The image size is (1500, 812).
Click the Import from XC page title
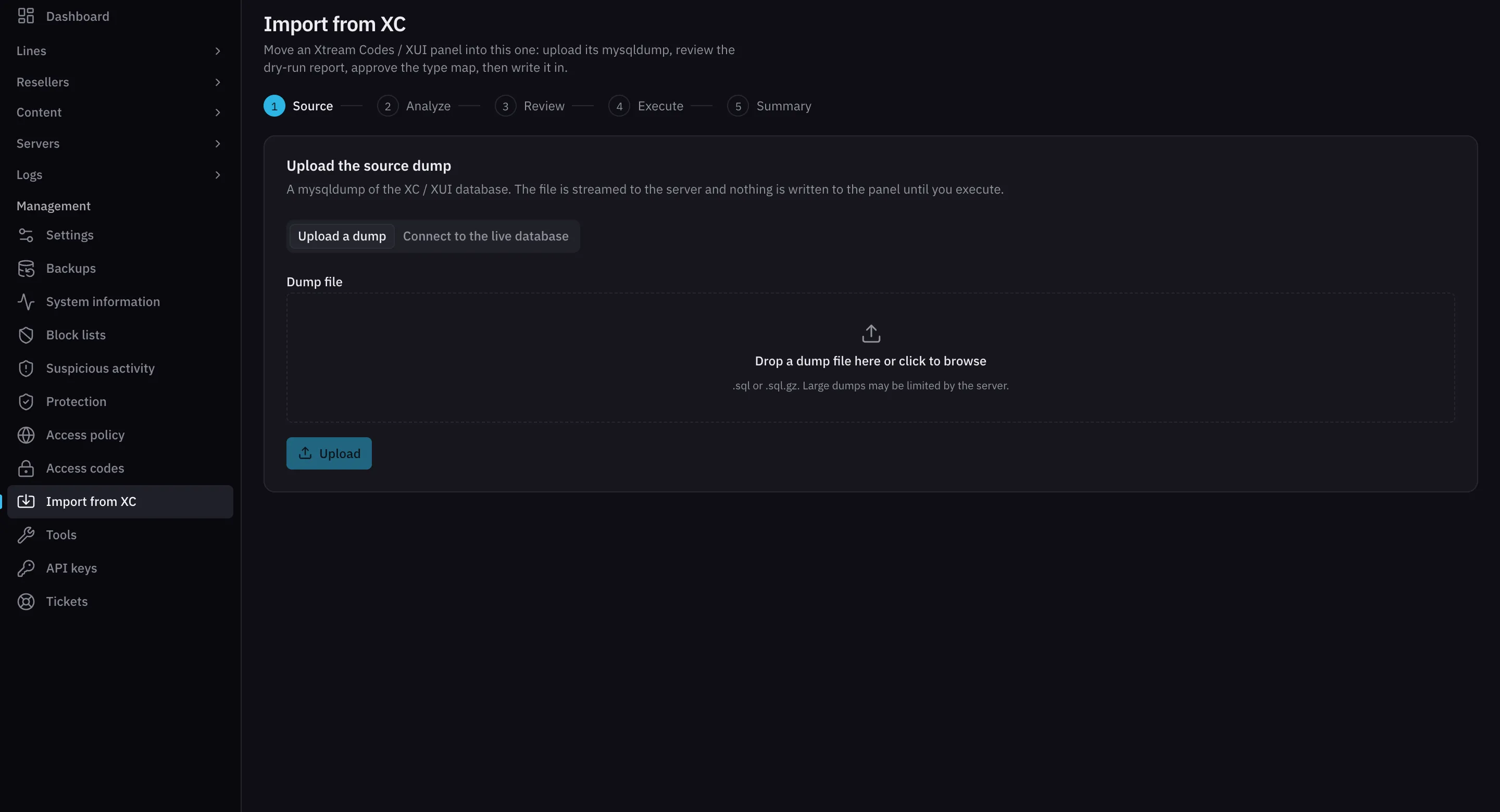click(x=335, y=24)
